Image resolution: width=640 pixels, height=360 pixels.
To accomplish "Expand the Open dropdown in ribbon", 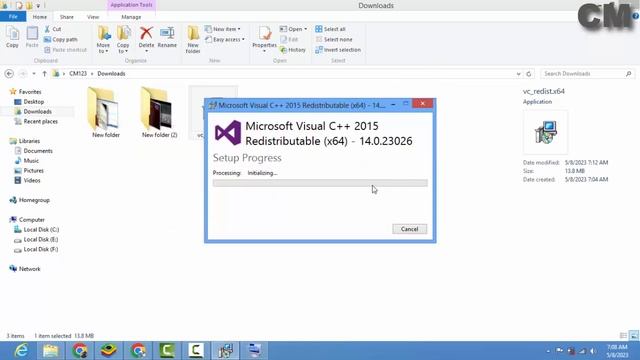I will tap(305, 29).
